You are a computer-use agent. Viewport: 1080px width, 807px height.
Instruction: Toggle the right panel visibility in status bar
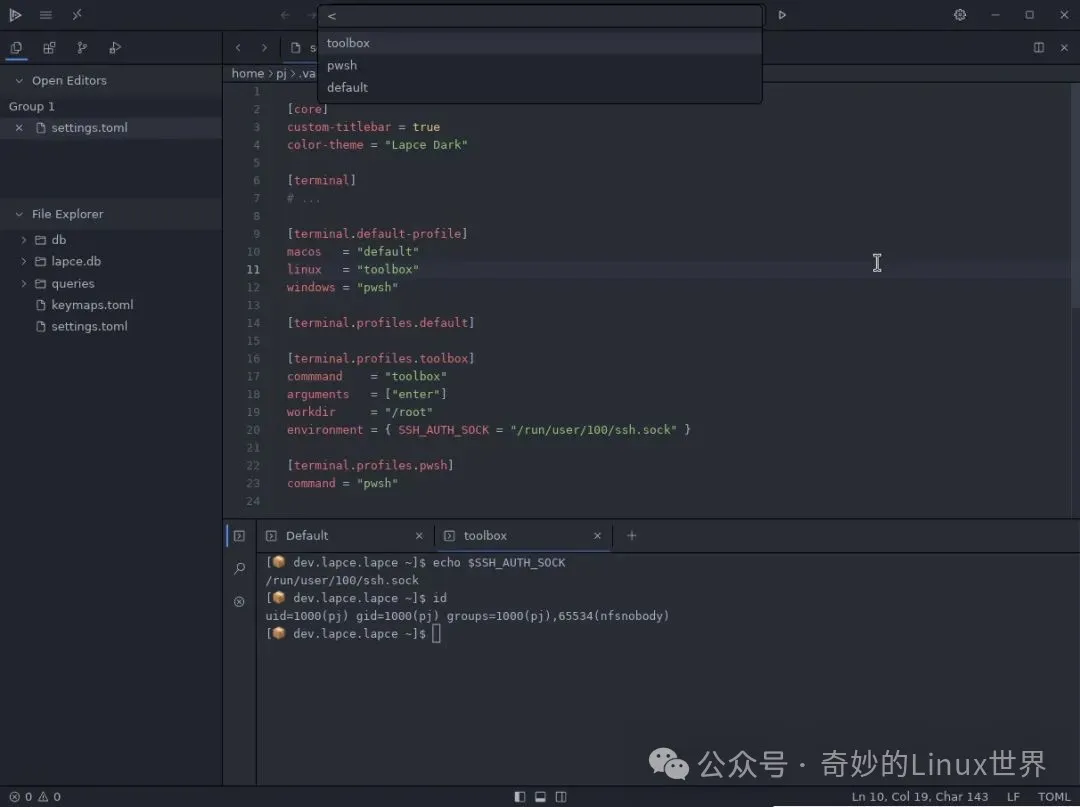(x=562, y=797)
